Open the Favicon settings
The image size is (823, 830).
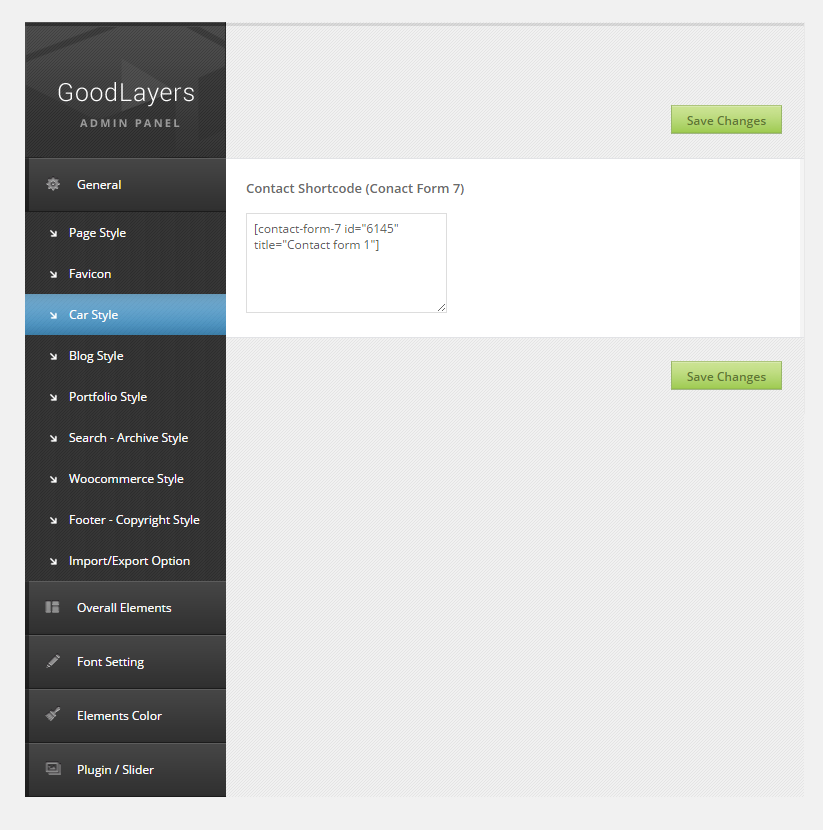(125, 274)
